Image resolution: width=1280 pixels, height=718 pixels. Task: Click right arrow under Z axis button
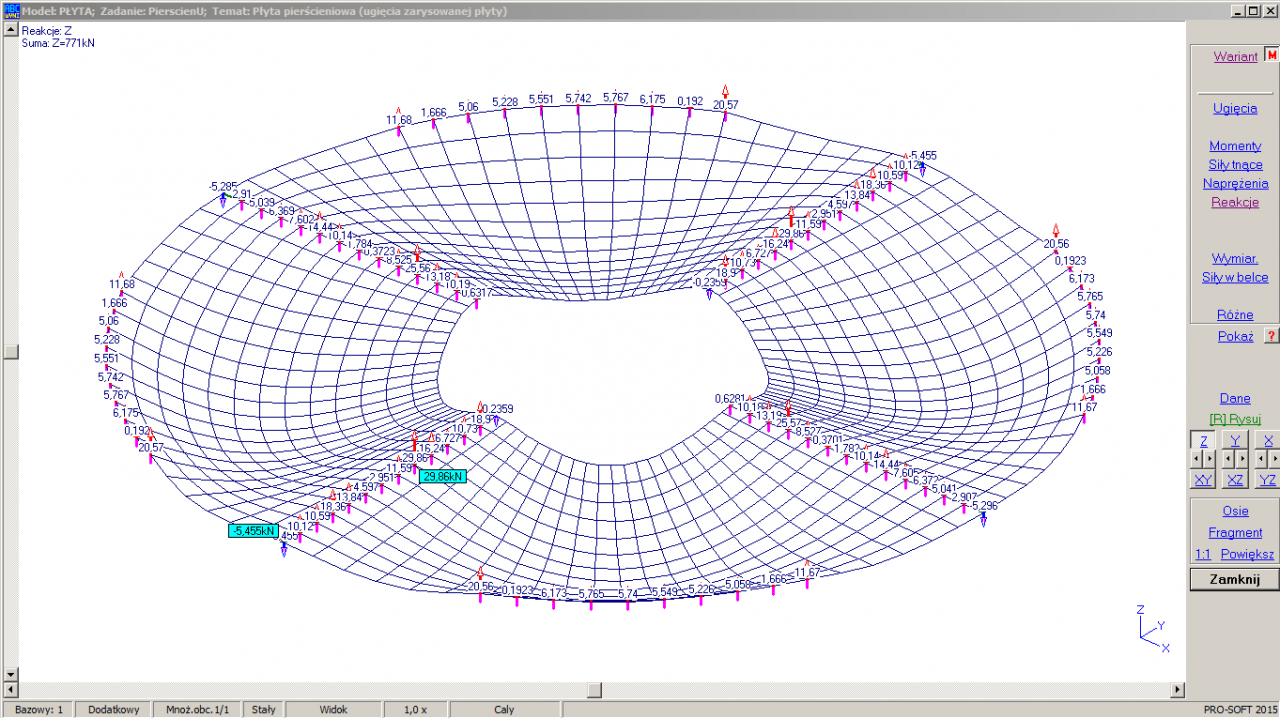(1210, 459)
